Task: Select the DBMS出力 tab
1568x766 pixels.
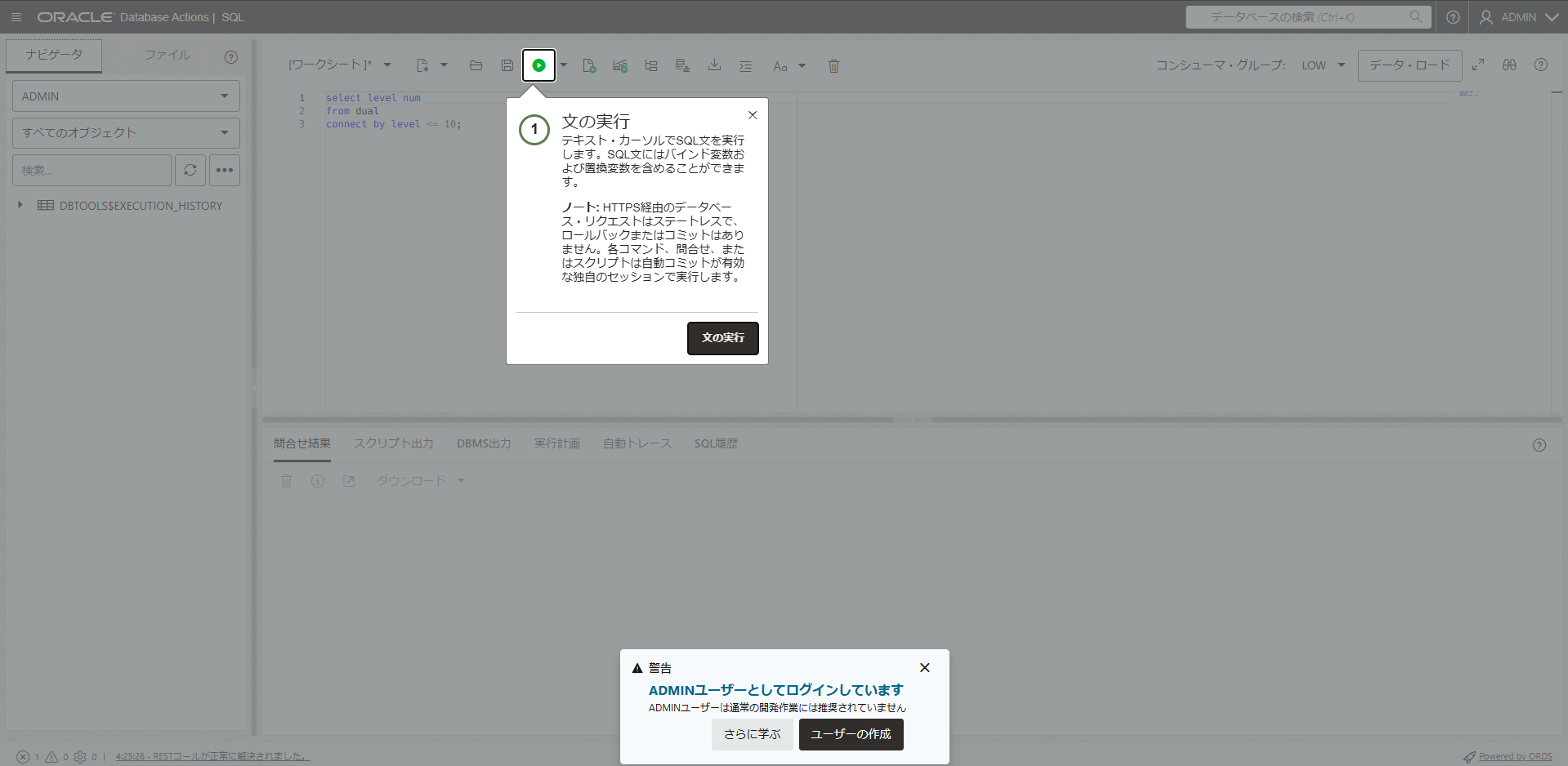Action: tap(484, 443)
